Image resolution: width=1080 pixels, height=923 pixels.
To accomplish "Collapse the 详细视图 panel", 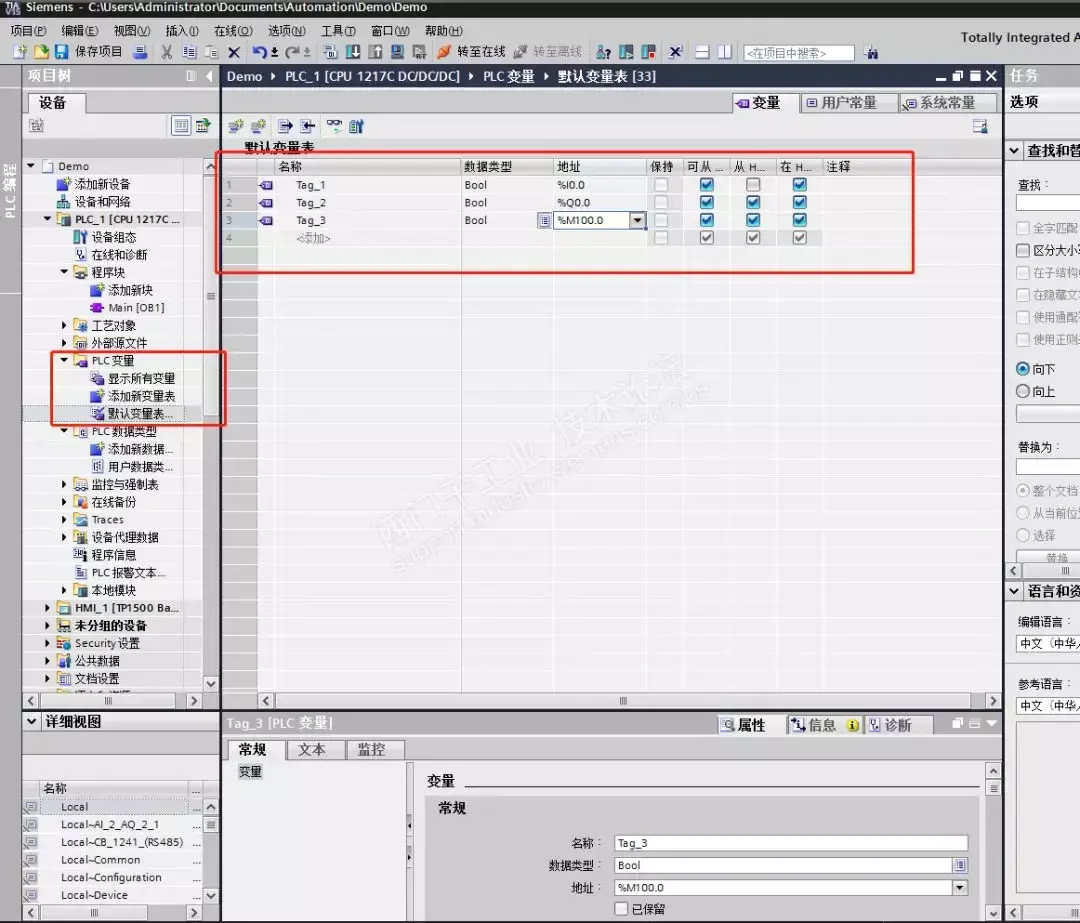I will click(32, 721).
